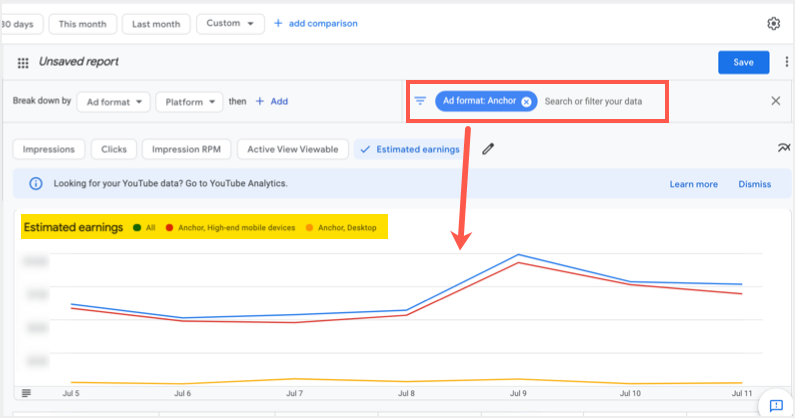The height and width of the screenshot is (418, 795).
Task: Open the three-dot more options menu
Action: pyautogui.click(x=786, y=62)
